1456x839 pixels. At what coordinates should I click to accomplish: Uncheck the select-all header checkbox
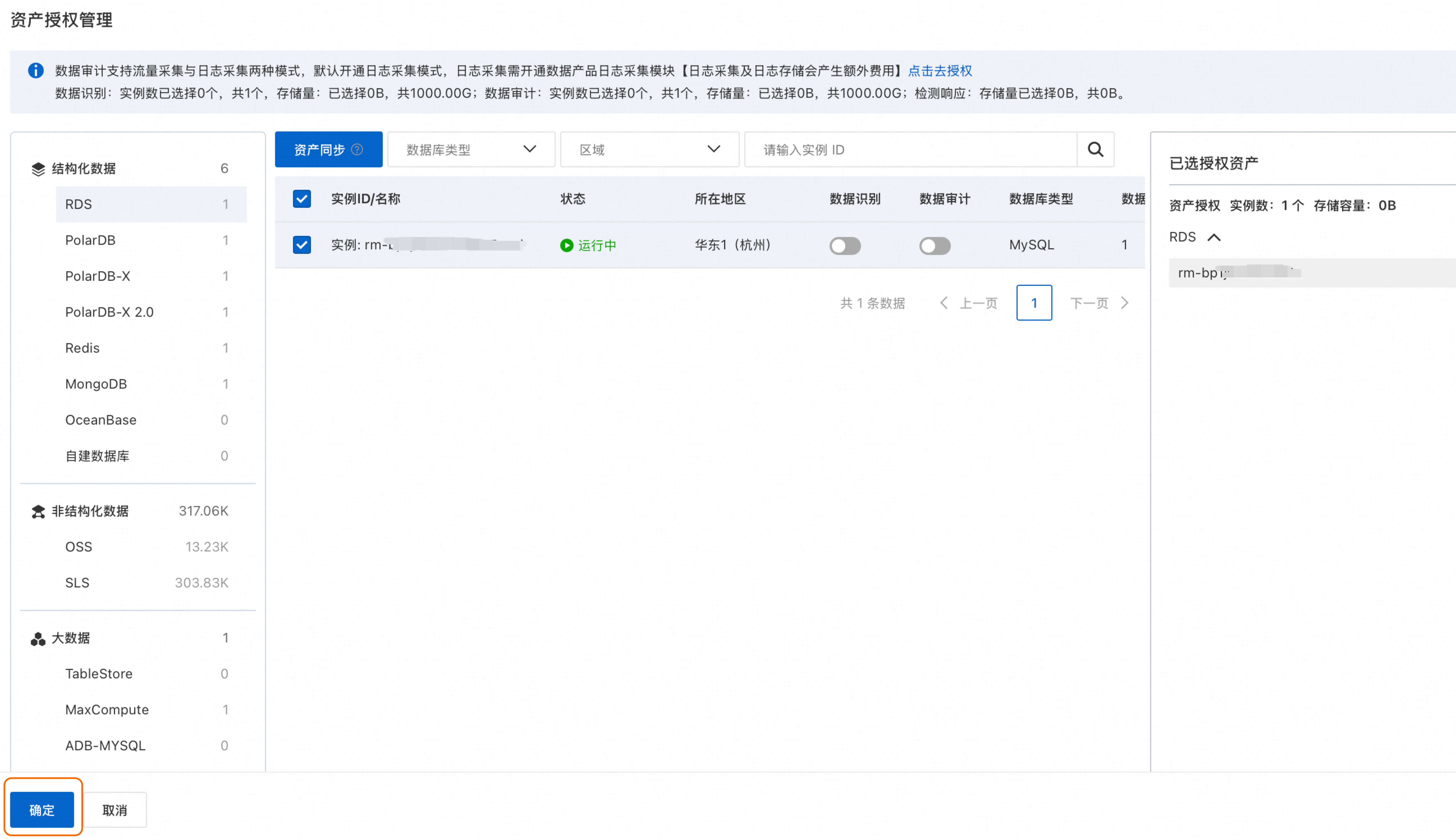point(302,199)
